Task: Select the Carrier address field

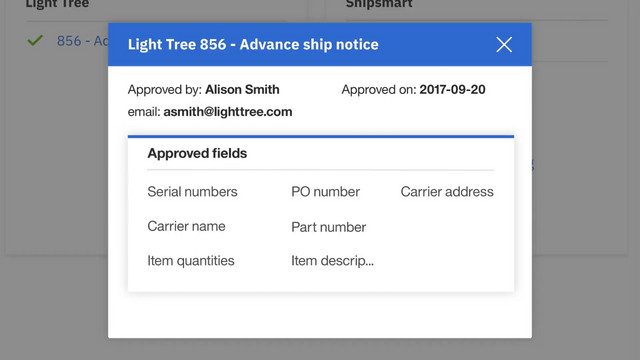Action: tap(447, 191)
